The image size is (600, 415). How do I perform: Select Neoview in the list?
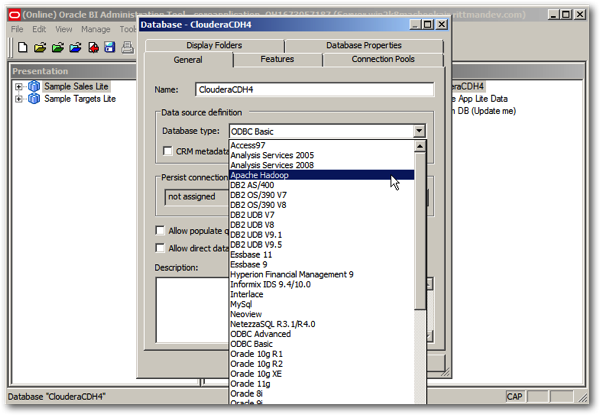[322, 314]
